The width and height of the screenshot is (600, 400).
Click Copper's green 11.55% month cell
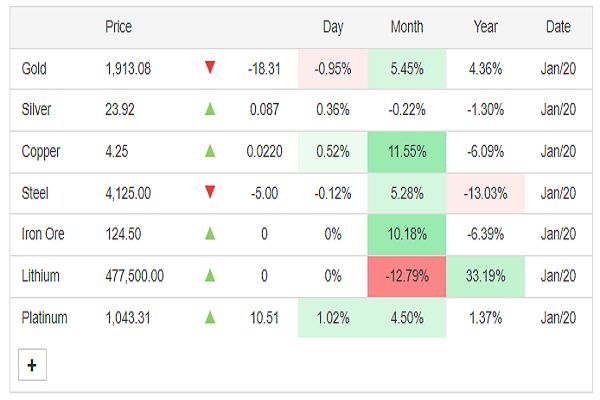[406, 152]
